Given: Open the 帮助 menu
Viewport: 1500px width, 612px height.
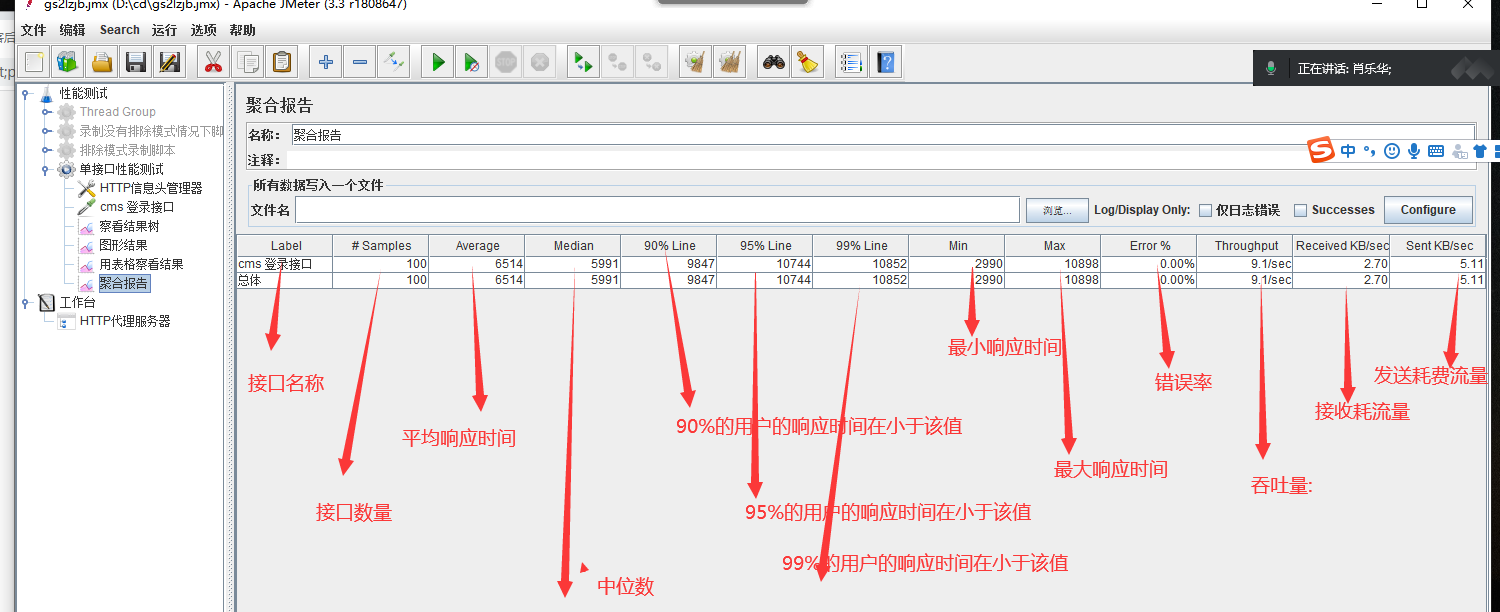Looking at the screenshot, I should pos(242,30).
